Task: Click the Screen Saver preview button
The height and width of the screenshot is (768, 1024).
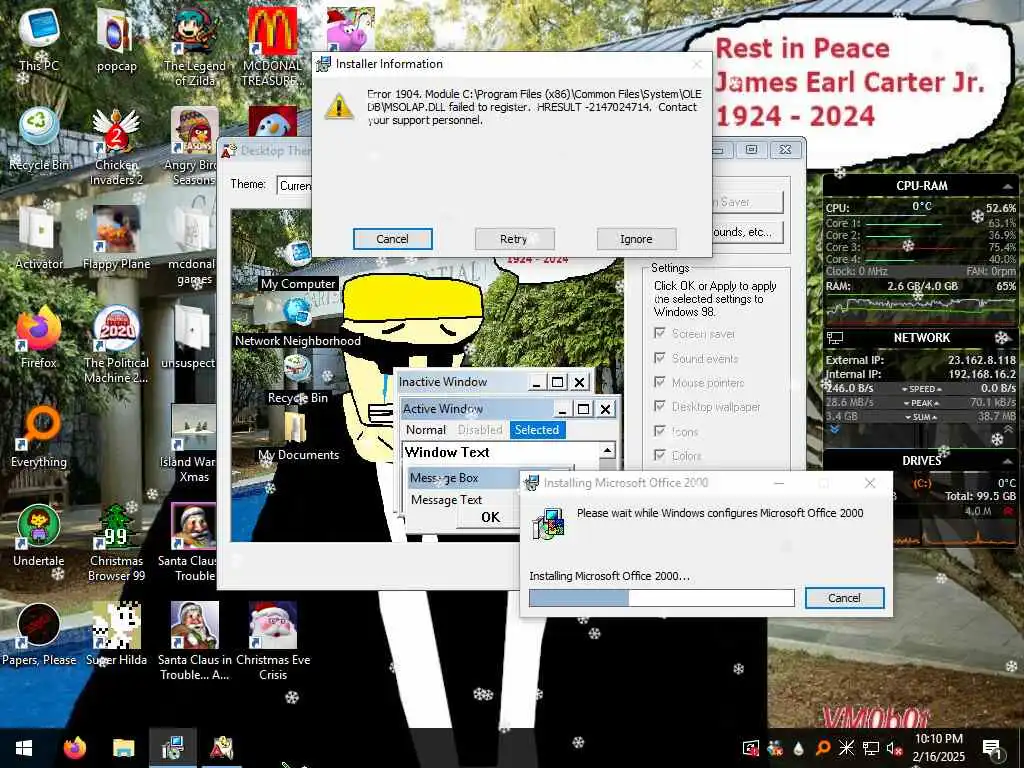Action: click(747, 202)
